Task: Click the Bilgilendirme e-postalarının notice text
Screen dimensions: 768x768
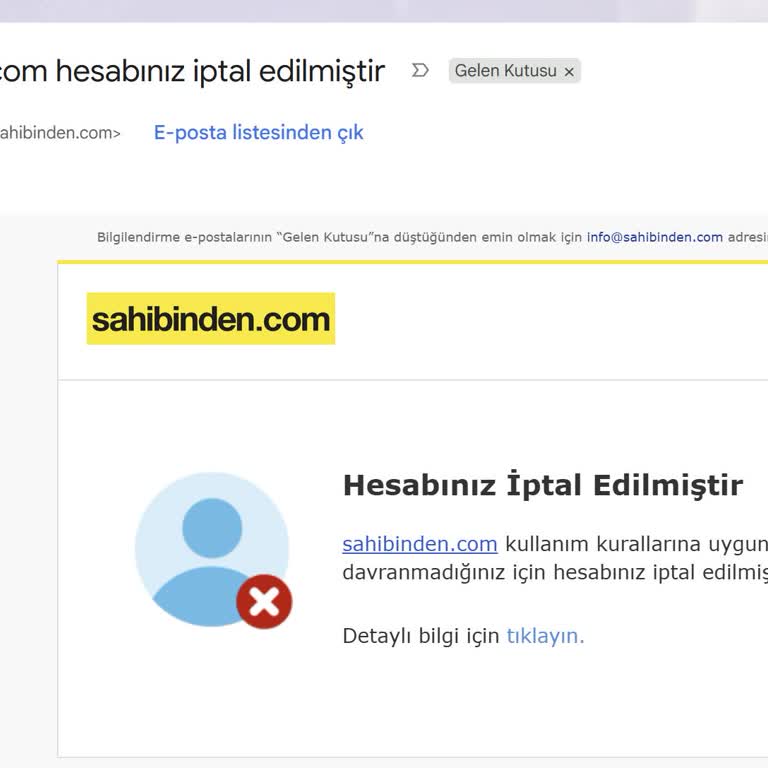Action: (x=432, y=237)
